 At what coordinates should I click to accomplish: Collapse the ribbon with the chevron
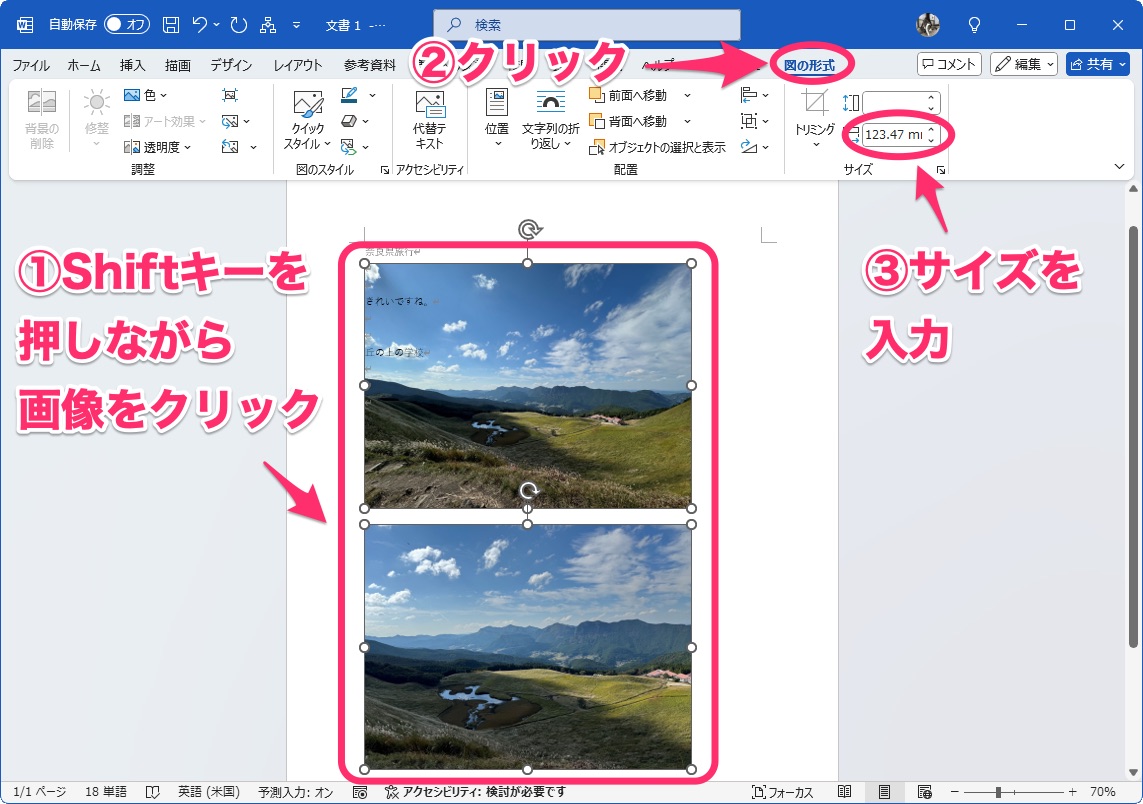click(x=1119, y=166)
